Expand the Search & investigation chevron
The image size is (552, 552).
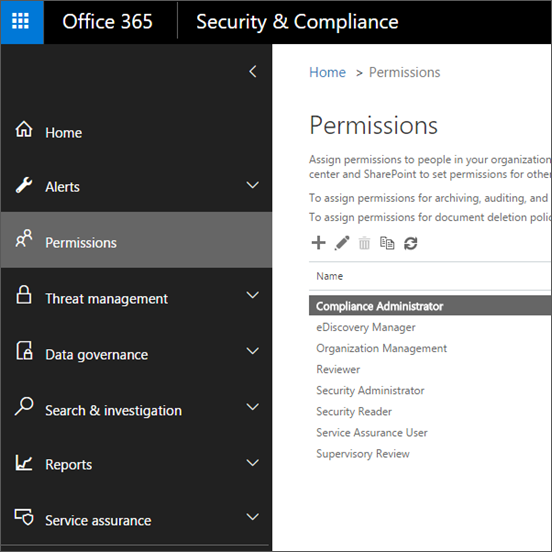point(252,407)
